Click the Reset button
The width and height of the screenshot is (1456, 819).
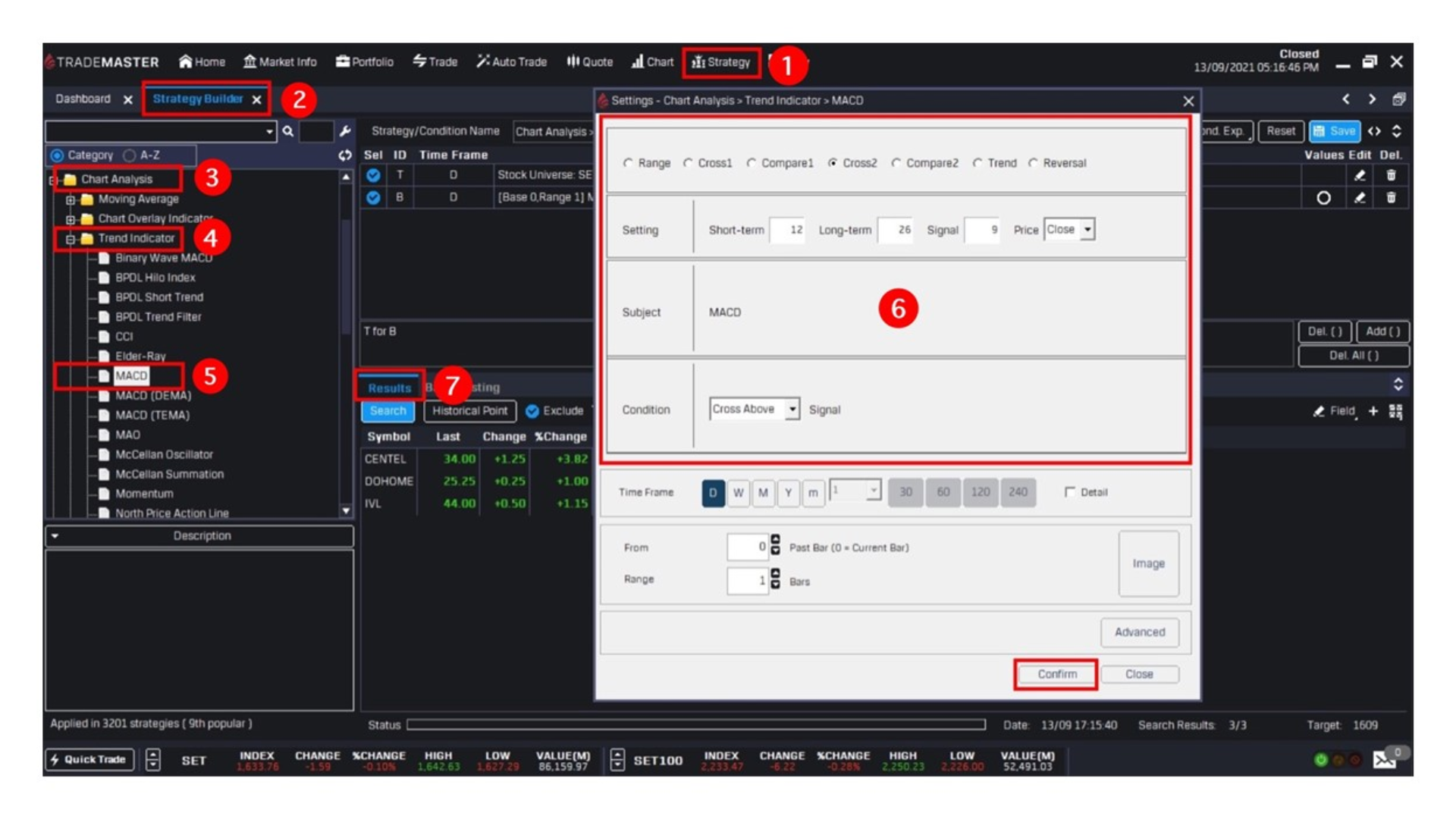coord(1281,131)
